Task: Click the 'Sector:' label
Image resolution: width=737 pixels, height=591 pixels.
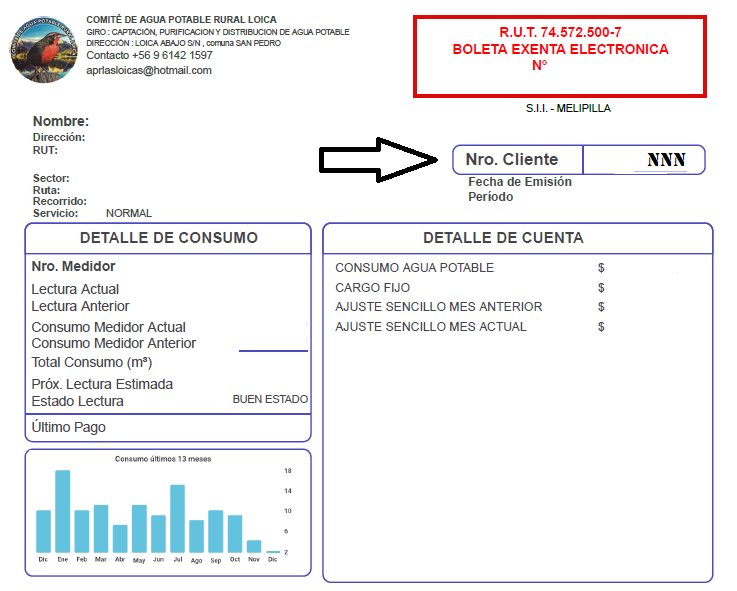Action: click(x=51, y=178)
